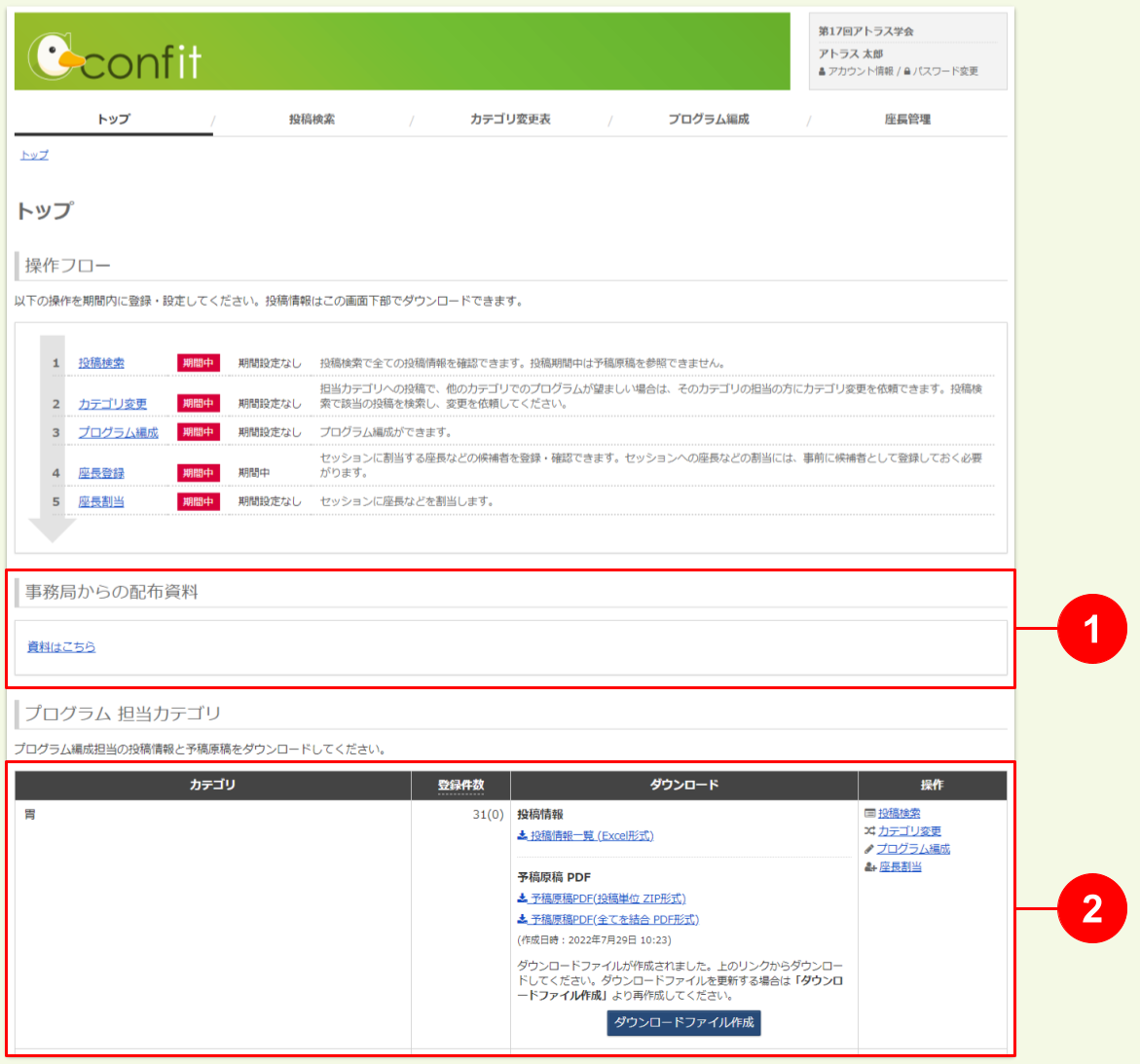The width and height of the screenshot is (1140, 1064).
Task: Click the shuffle icon next to カテゴリ変更
Action: [x=869, y=831]
